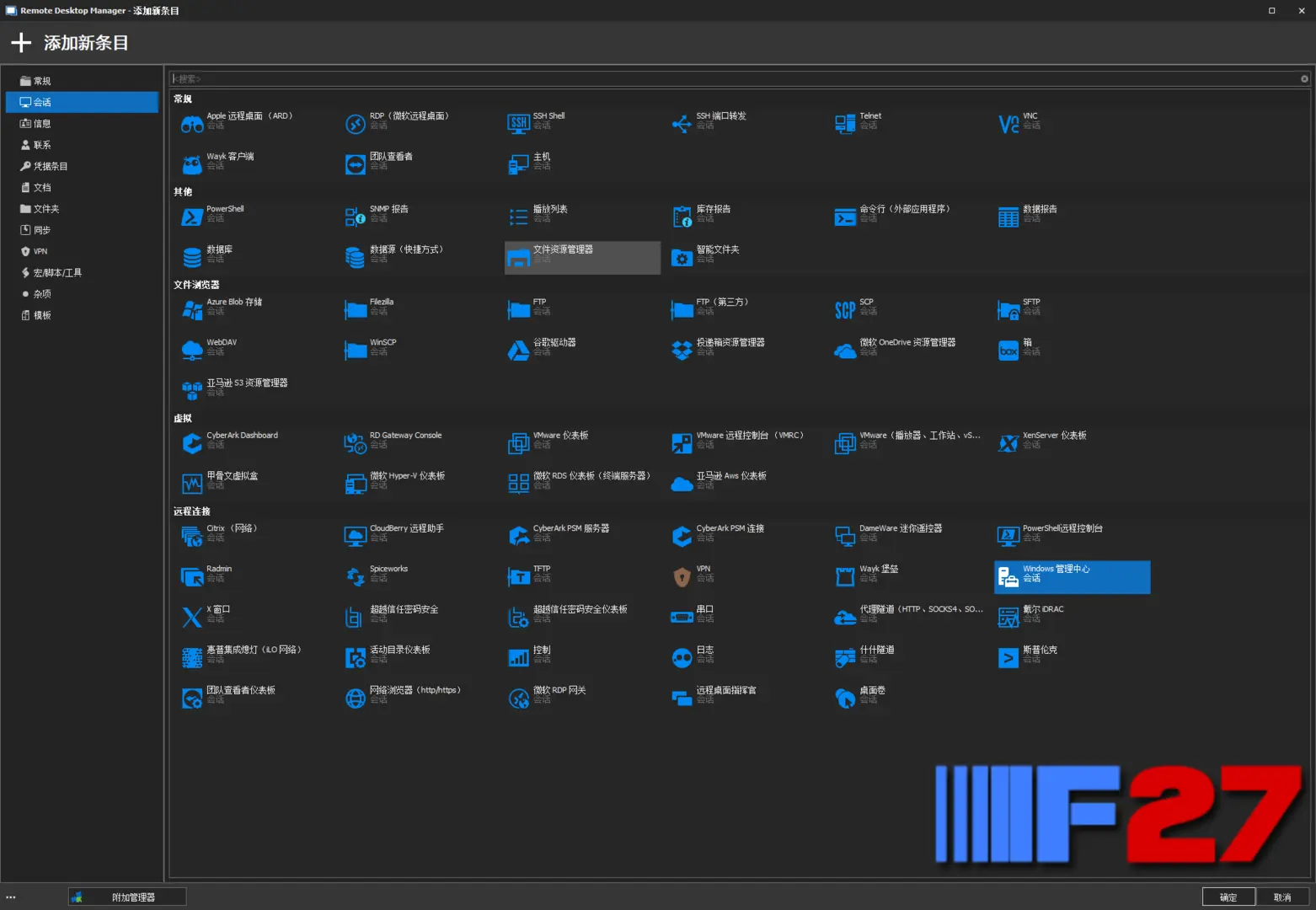The height and width of the screenshot is (910, 1316).
Task: Choose the CyberArk Dashboard icon
Action: point(192,443)
